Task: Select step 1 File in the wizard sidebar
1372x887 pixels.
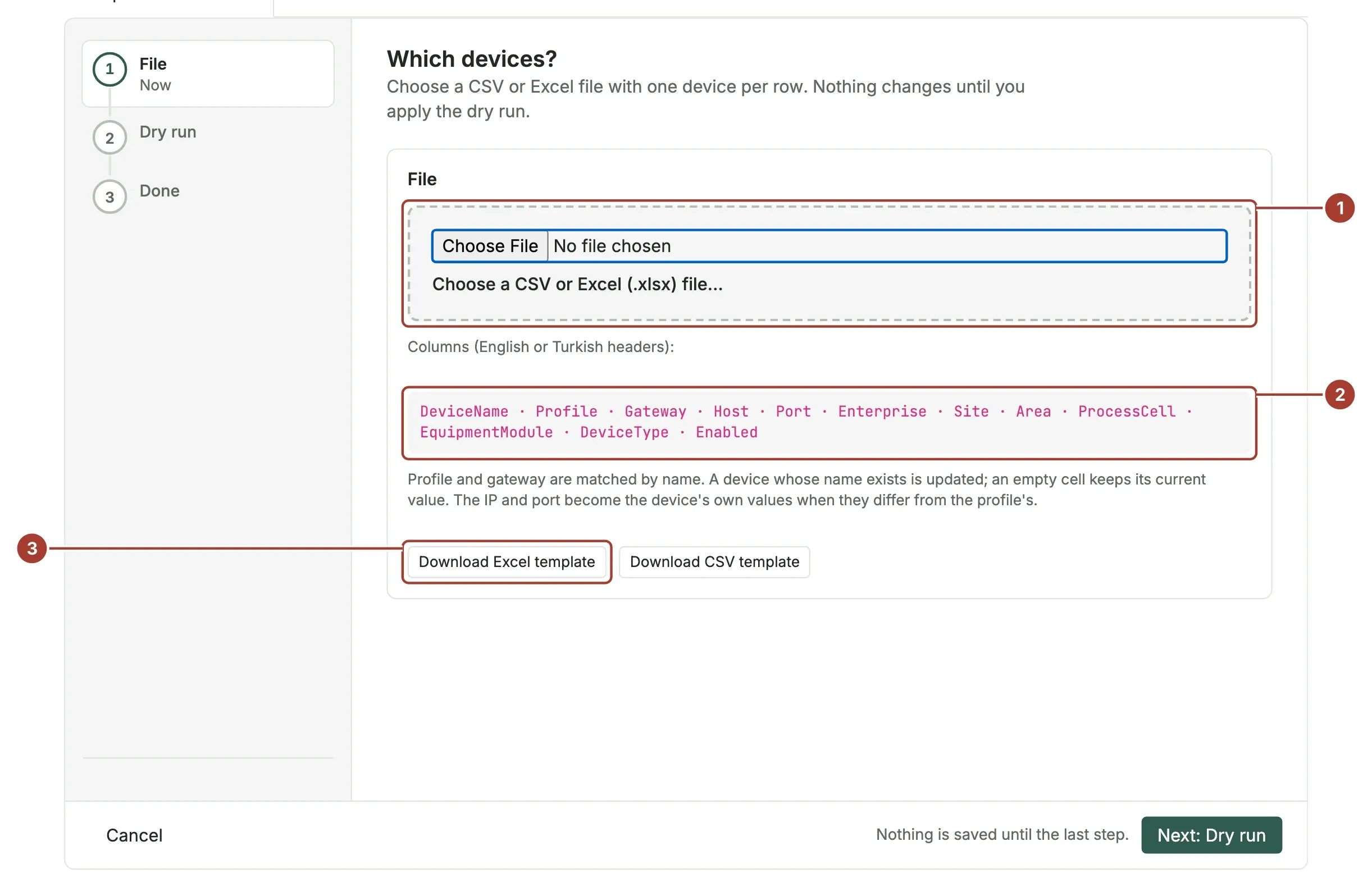Action: pos(207,74)
